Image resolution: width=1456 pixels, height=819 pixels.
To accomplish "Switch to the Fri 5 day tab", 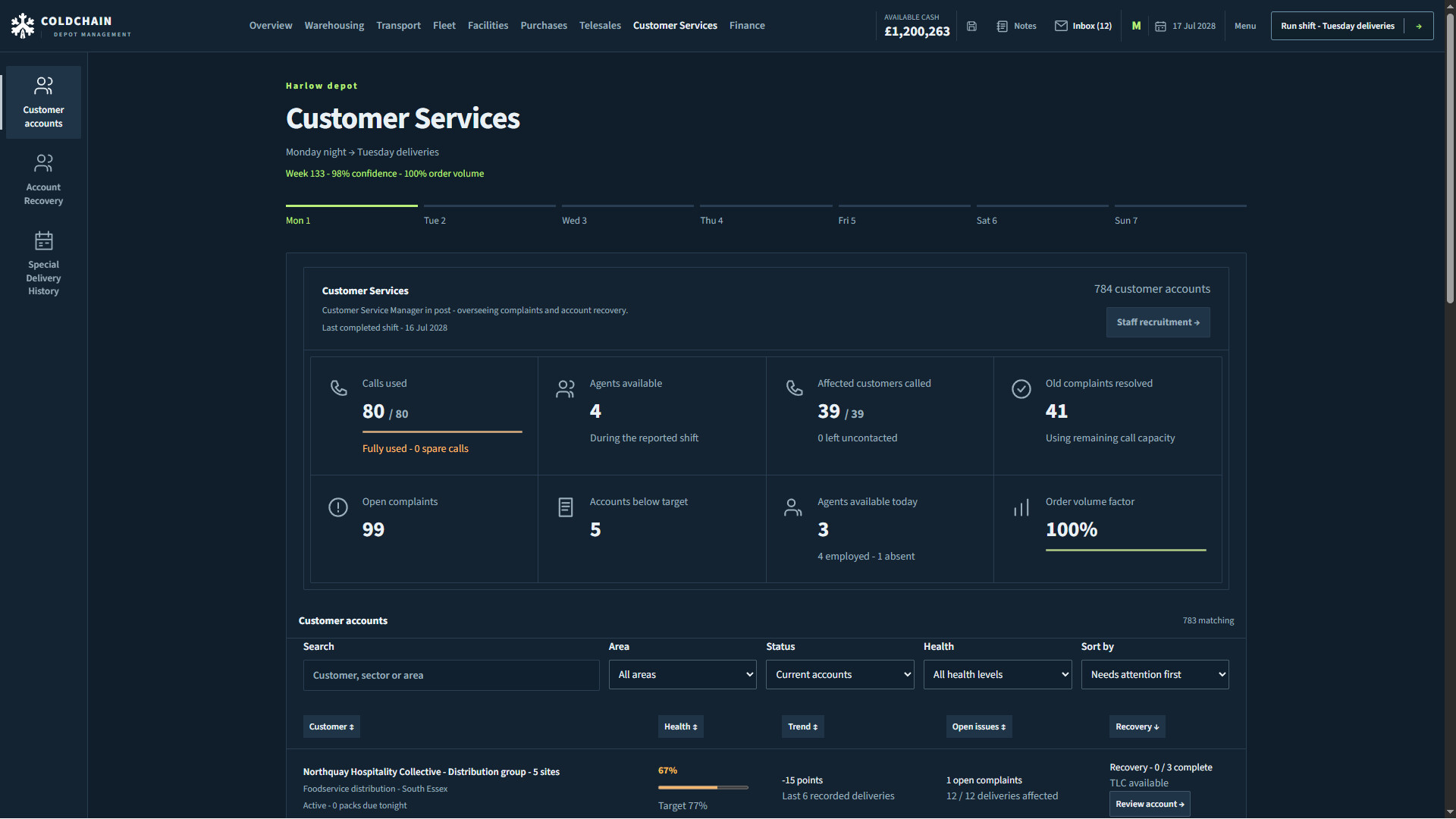I will (904, 216).
